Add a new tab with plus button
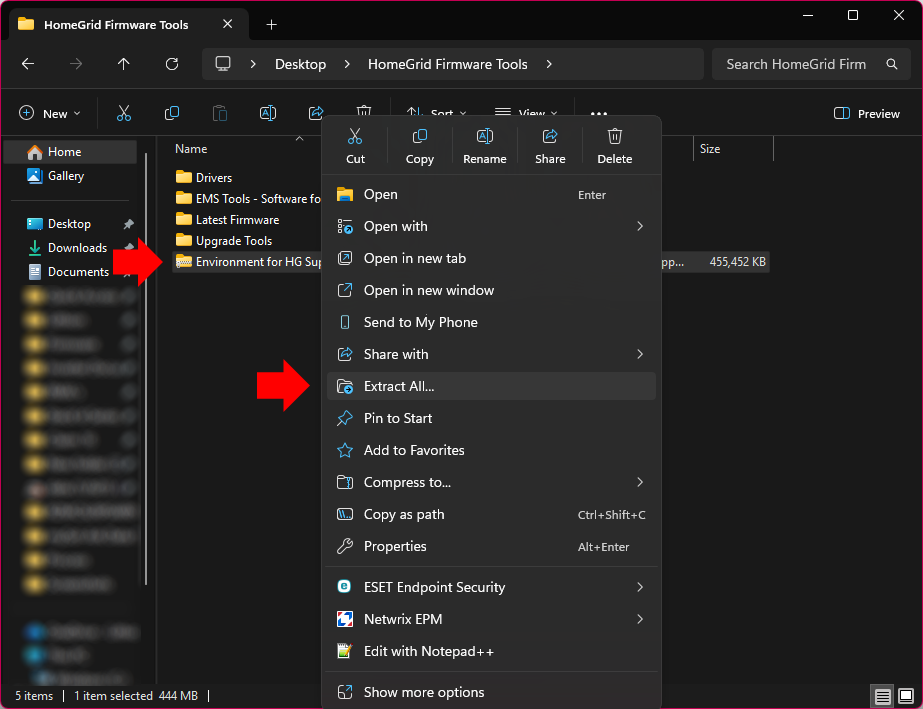The height and width of the screenshot is (709, 923). [271, 25]
